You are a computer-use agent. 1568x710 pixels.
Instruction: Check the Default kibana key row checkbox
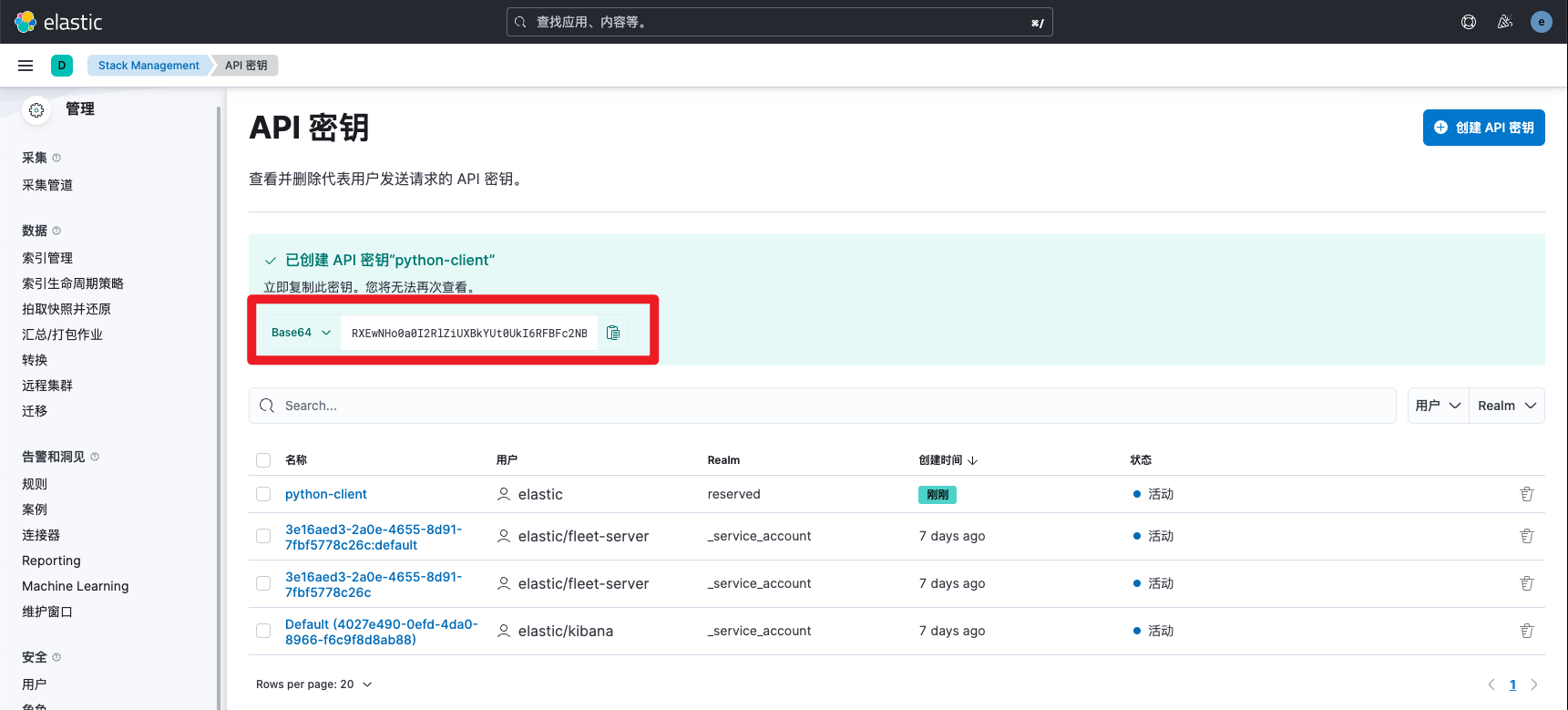[263, 631]
